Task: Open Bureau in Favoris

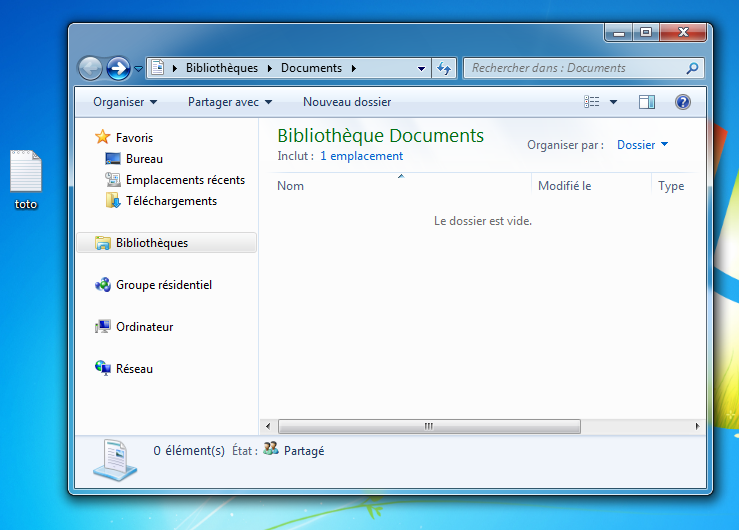Action: (x=144, y=159)
